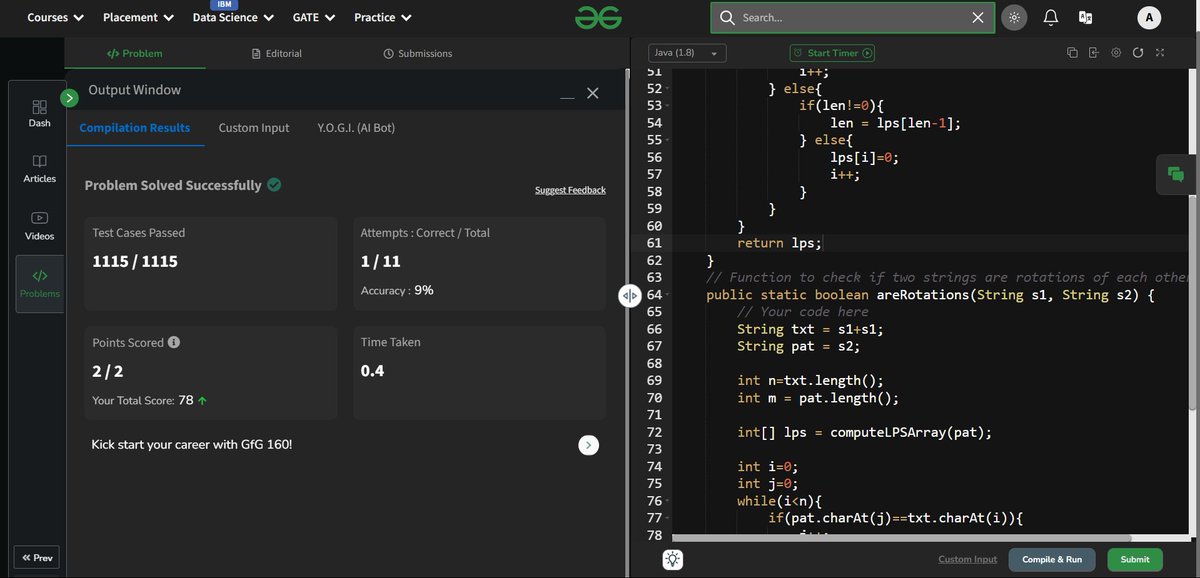The width and height of the screenshot is (1200, 578).
Task: Toggle the light/dark theme button
Action: (1014, 17)
